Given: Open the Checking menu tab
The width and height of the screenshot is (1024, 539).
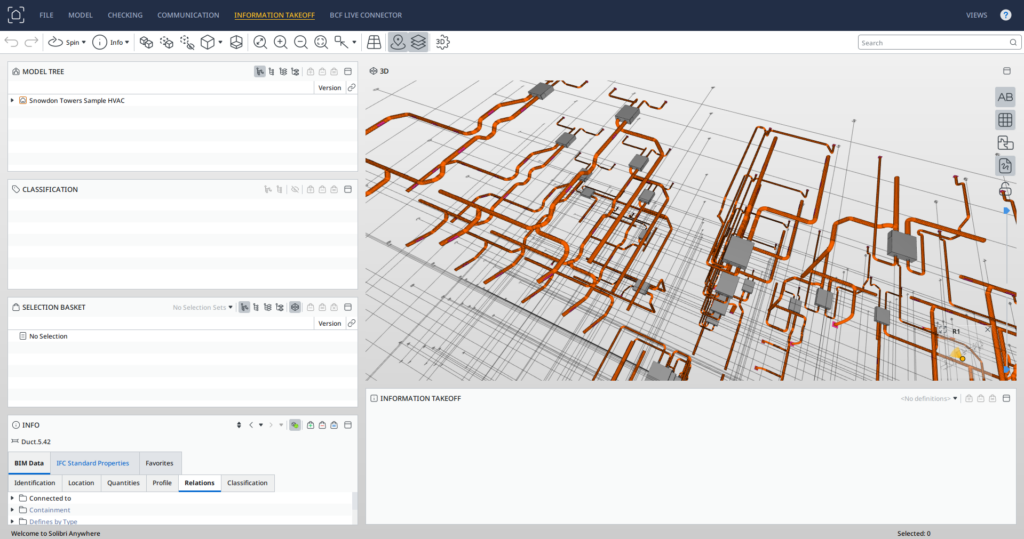Looking at the screenshot, I should [x=125, y=15].
